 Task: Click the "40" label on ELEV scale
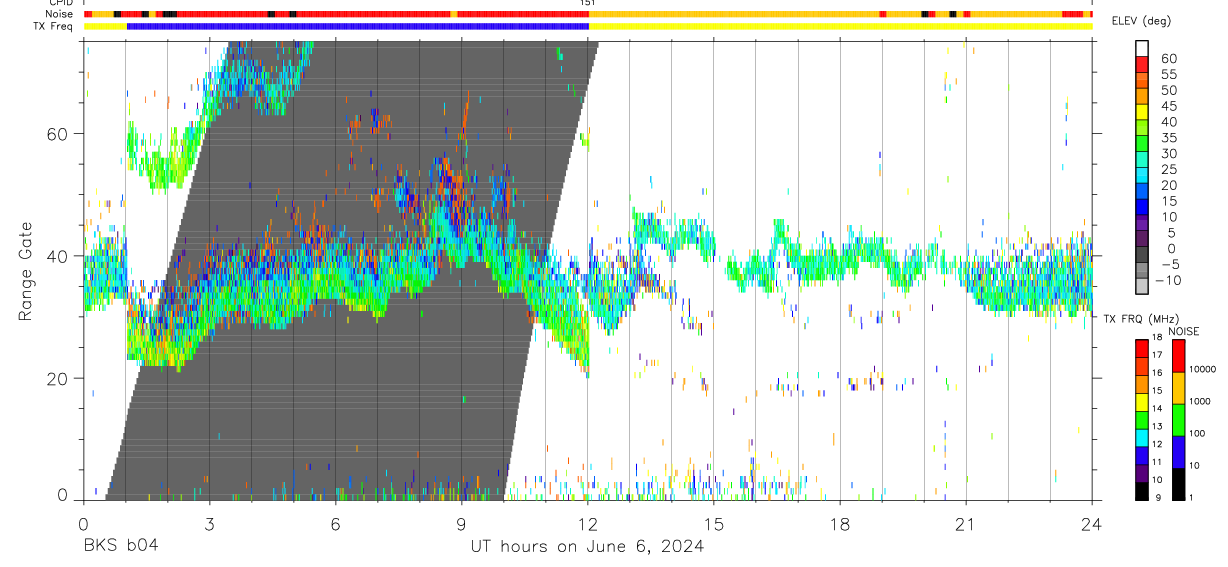pos(1169,122)
